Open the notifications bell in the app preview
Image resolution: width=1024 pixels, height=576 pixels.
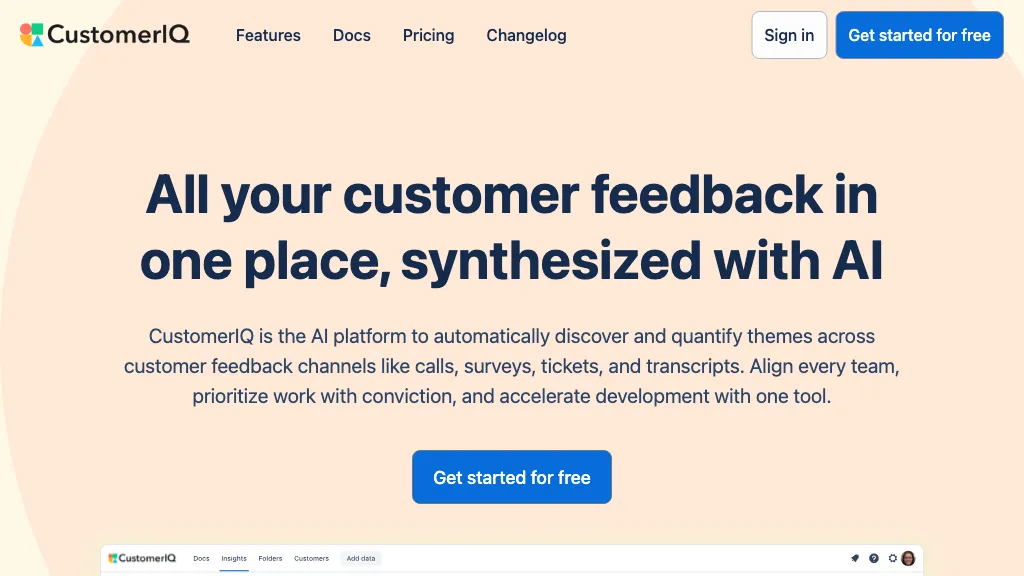(x=855, y=558)
